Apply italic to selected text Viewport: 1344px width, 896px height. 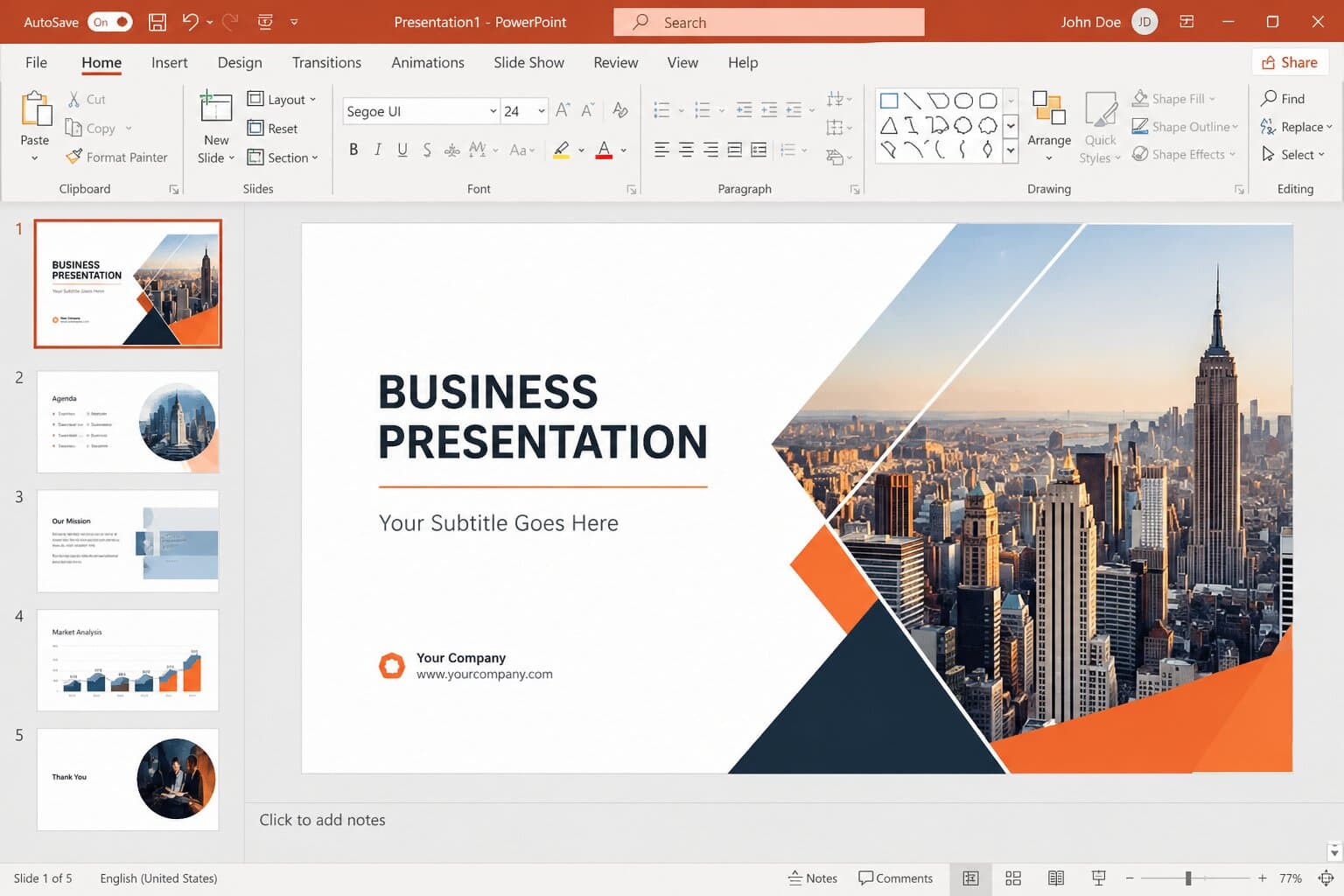[x=377, y=149]
